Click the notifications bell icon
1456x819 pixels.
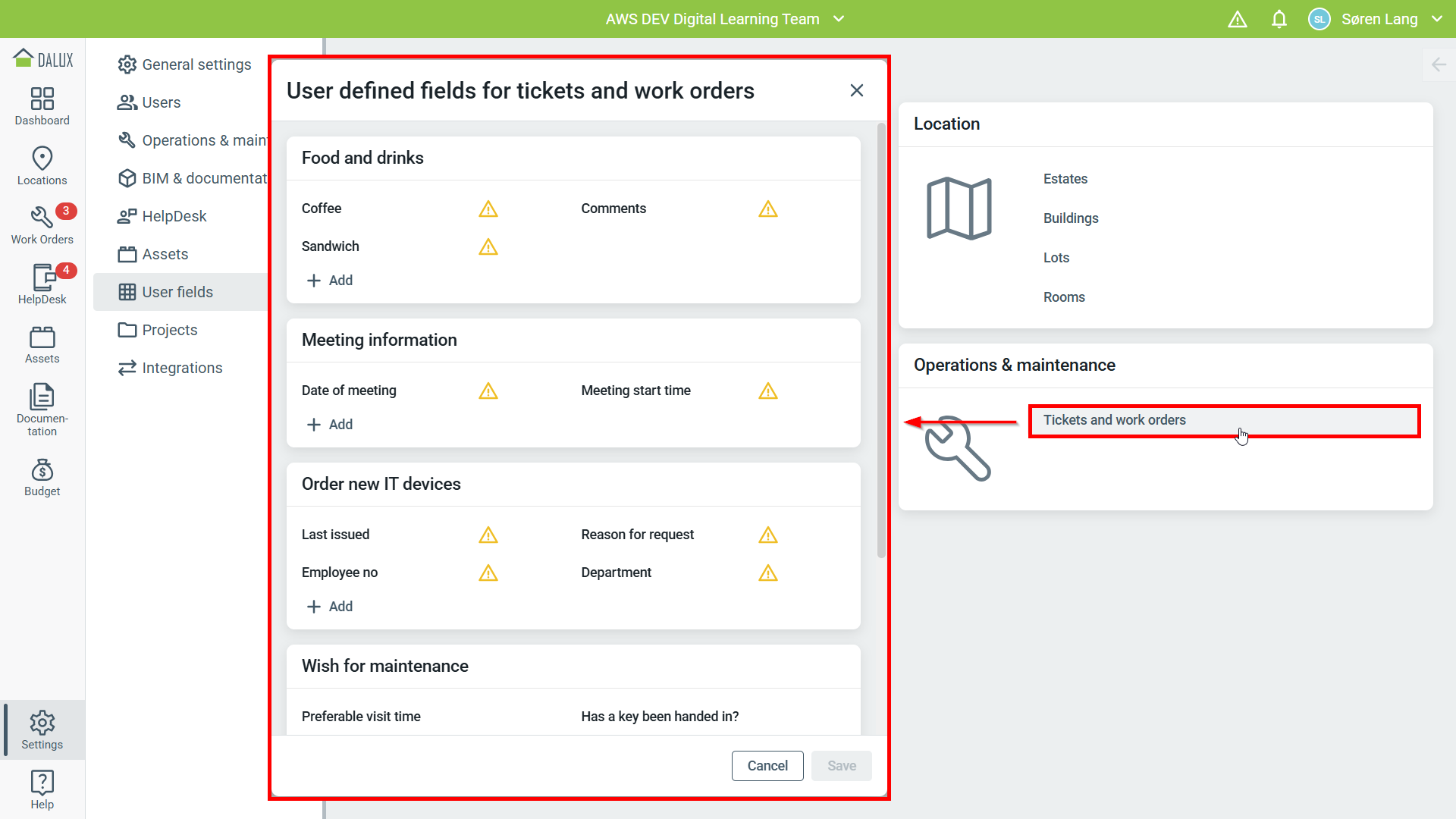pyautogui.click(x=1279, y=19)
